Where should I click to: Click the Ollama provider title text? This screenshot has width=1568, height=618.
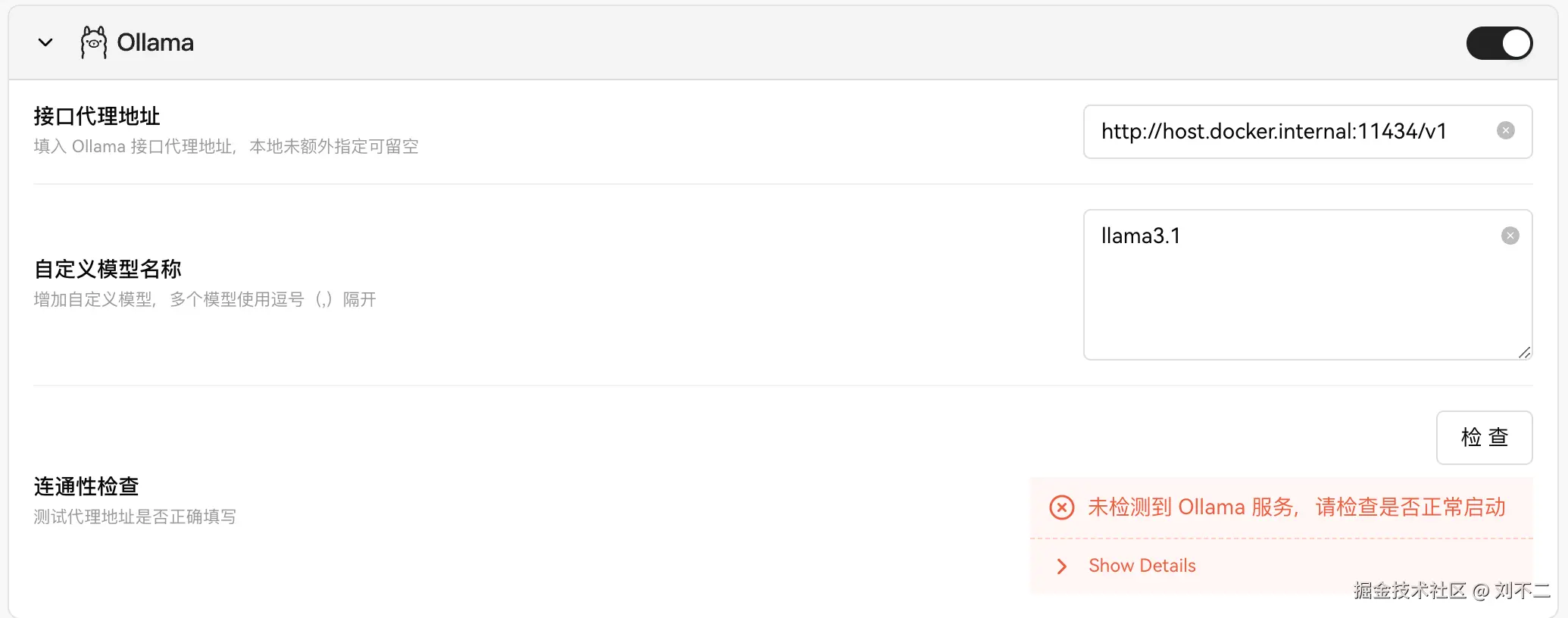(x=155, y=42)
